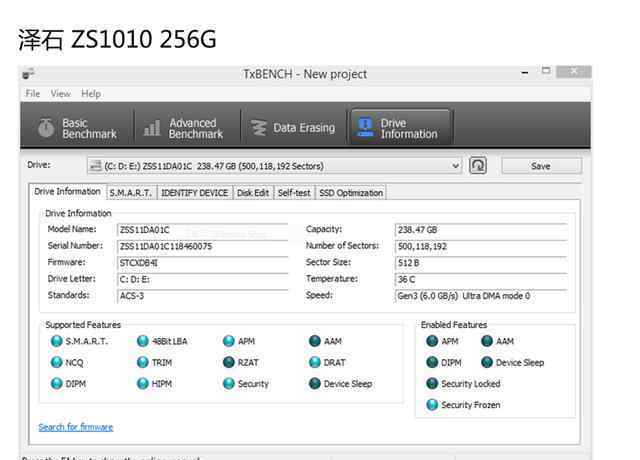Click the Model Name field ZSS11DA01C

203,230
